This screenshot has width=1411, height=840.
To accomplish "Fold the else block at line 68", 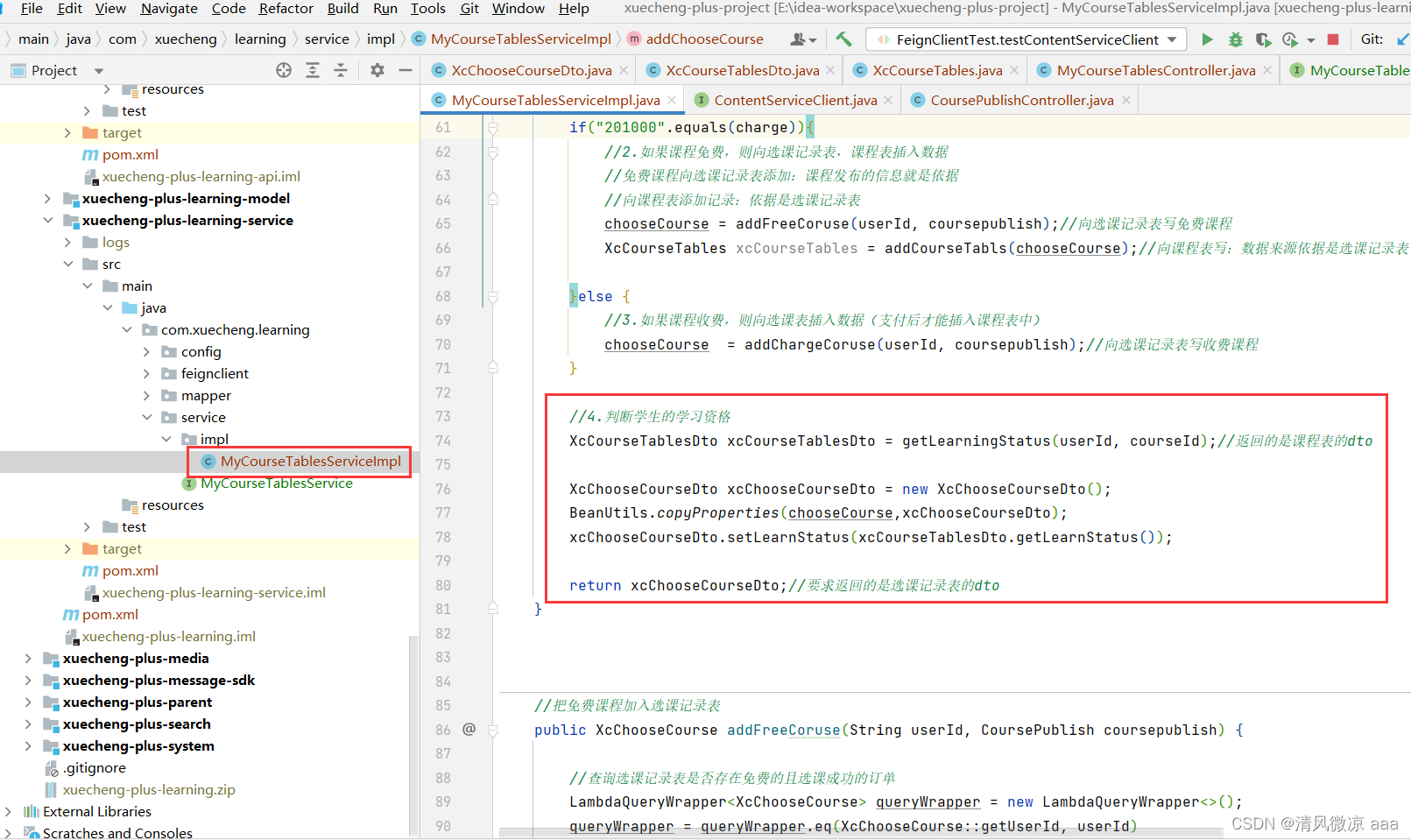I will [x=493, y=297].
